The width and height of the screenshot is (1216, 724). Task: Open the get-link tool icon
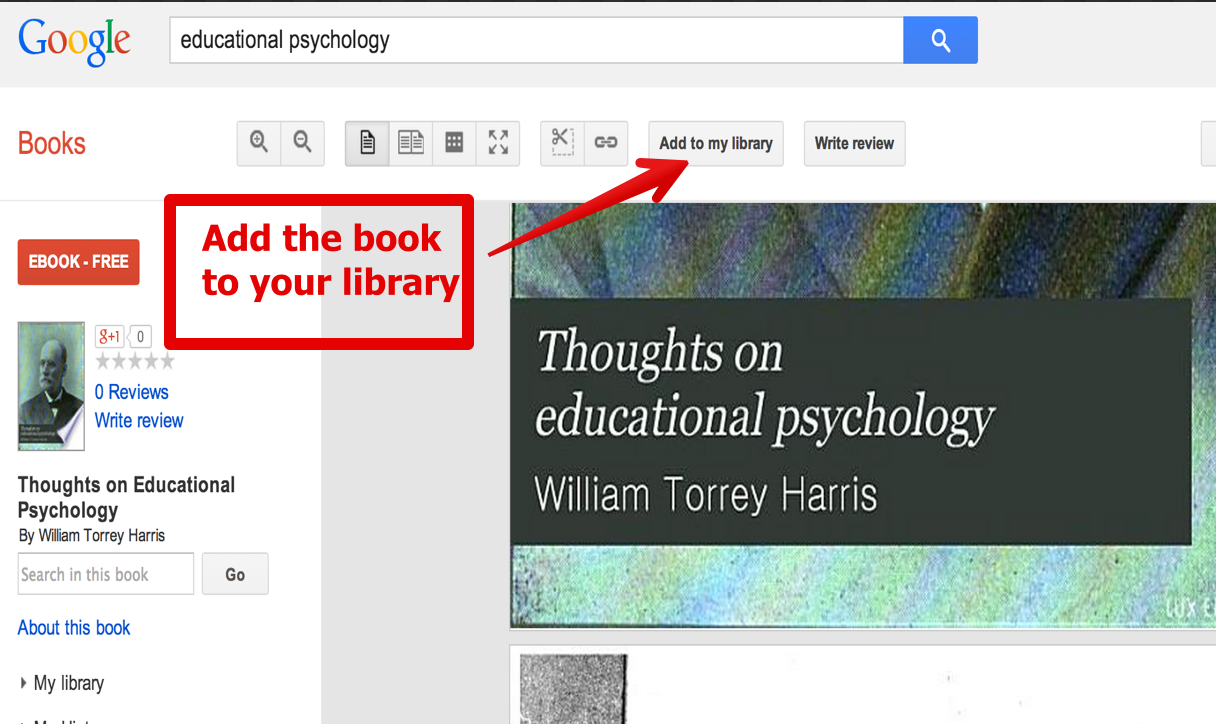pyautogui.click(x=605, y=143)
